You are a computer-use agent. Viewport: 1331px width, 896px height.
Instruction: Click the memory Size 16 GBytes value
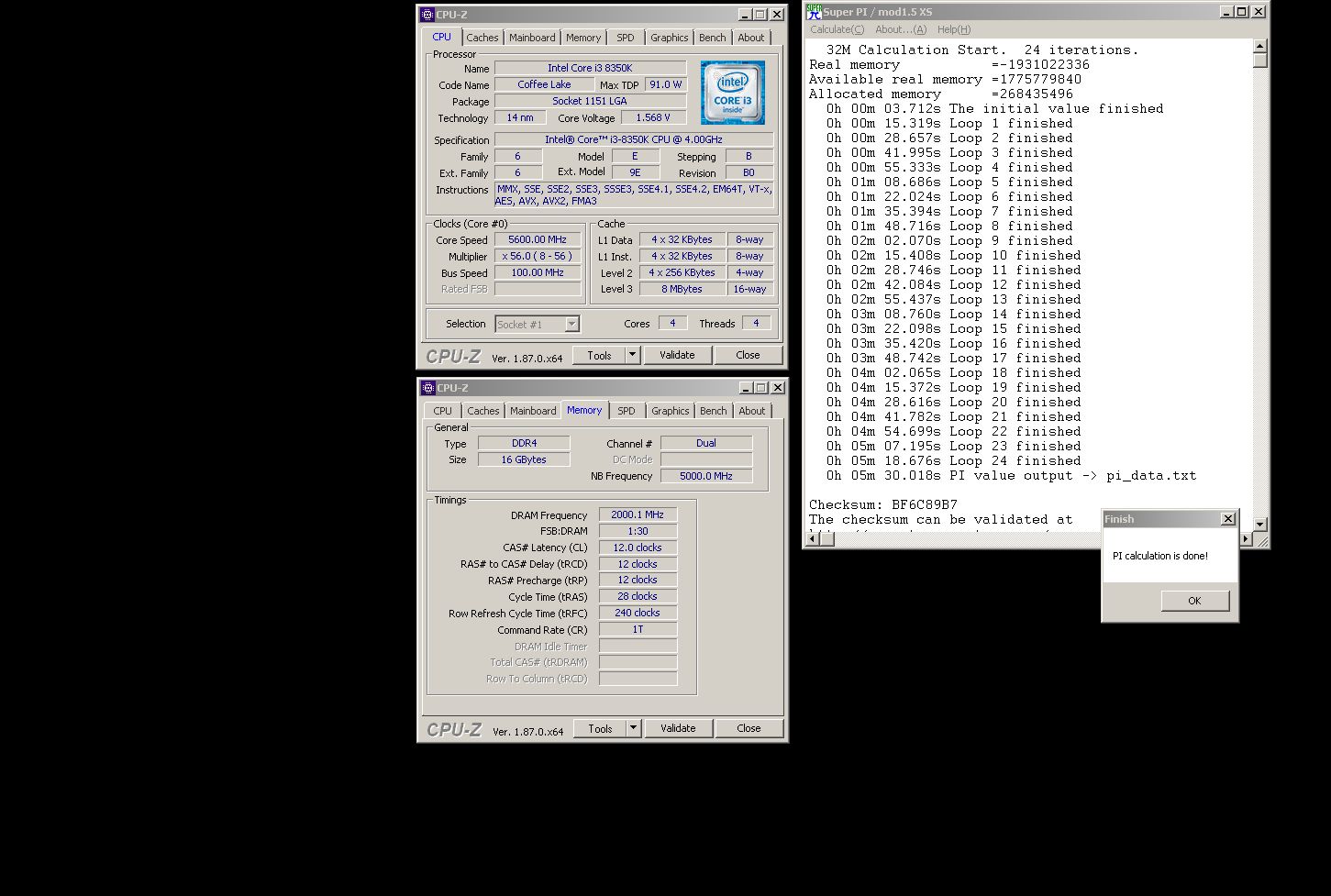pyautogui.click(x=524, y=459)
